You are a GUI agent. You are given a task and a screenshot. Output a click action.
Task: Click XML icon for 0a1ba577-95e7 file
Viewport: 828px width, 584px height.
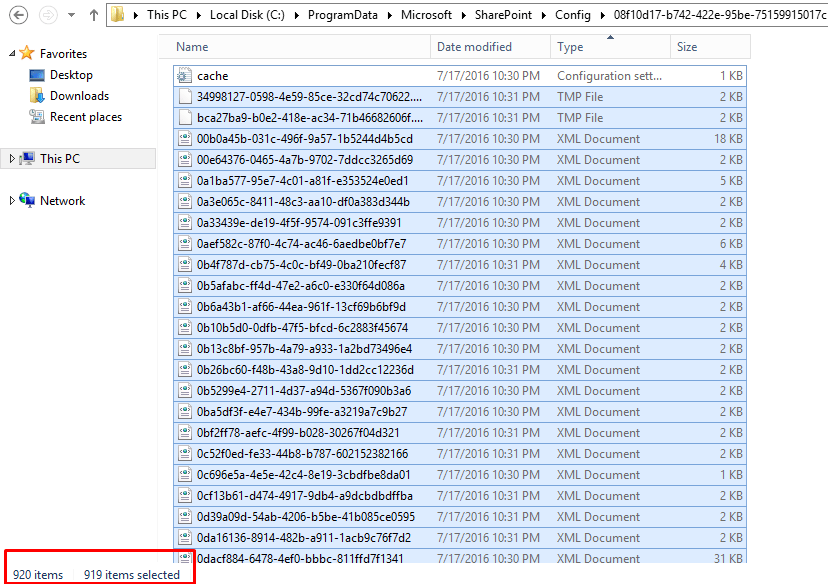click(x=184, y=181)
